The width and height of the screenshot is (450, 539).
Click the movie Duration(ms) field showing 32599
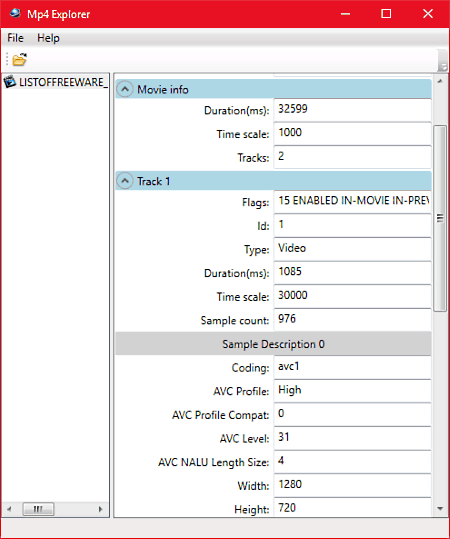[x=352, y=110]
